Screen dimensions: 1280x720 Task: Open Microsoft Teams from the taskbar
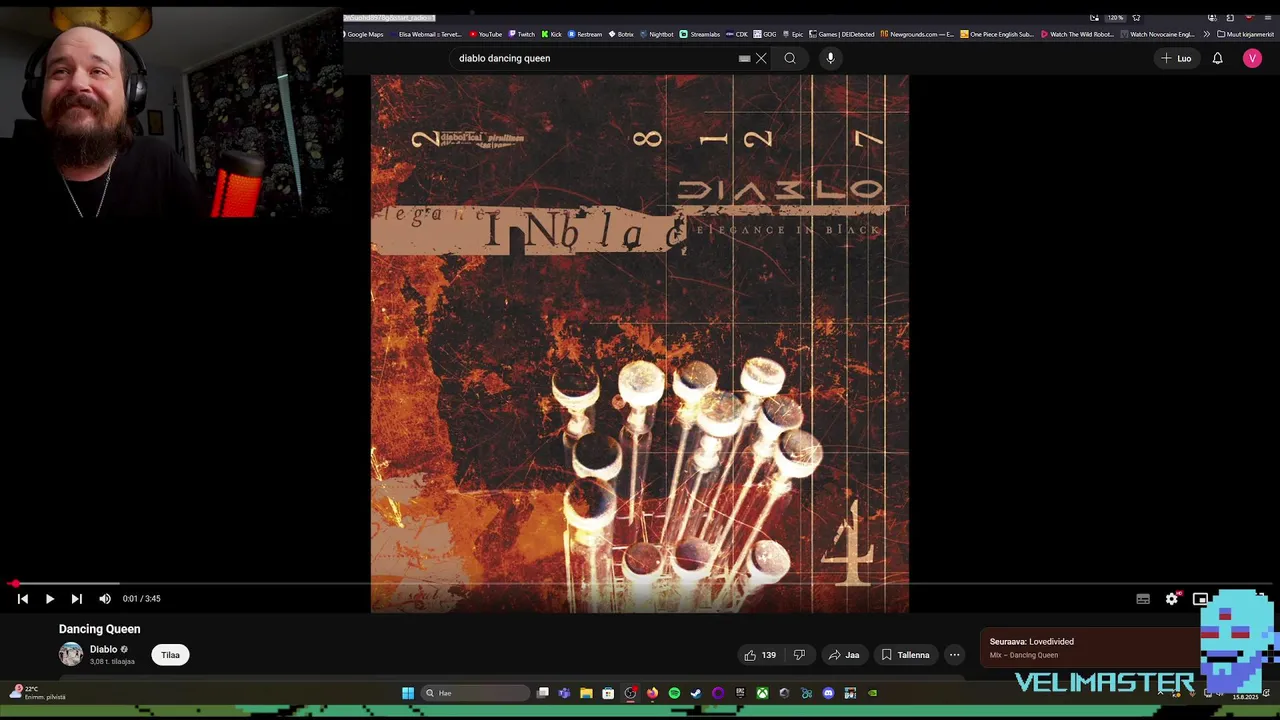tap(564, 693)
